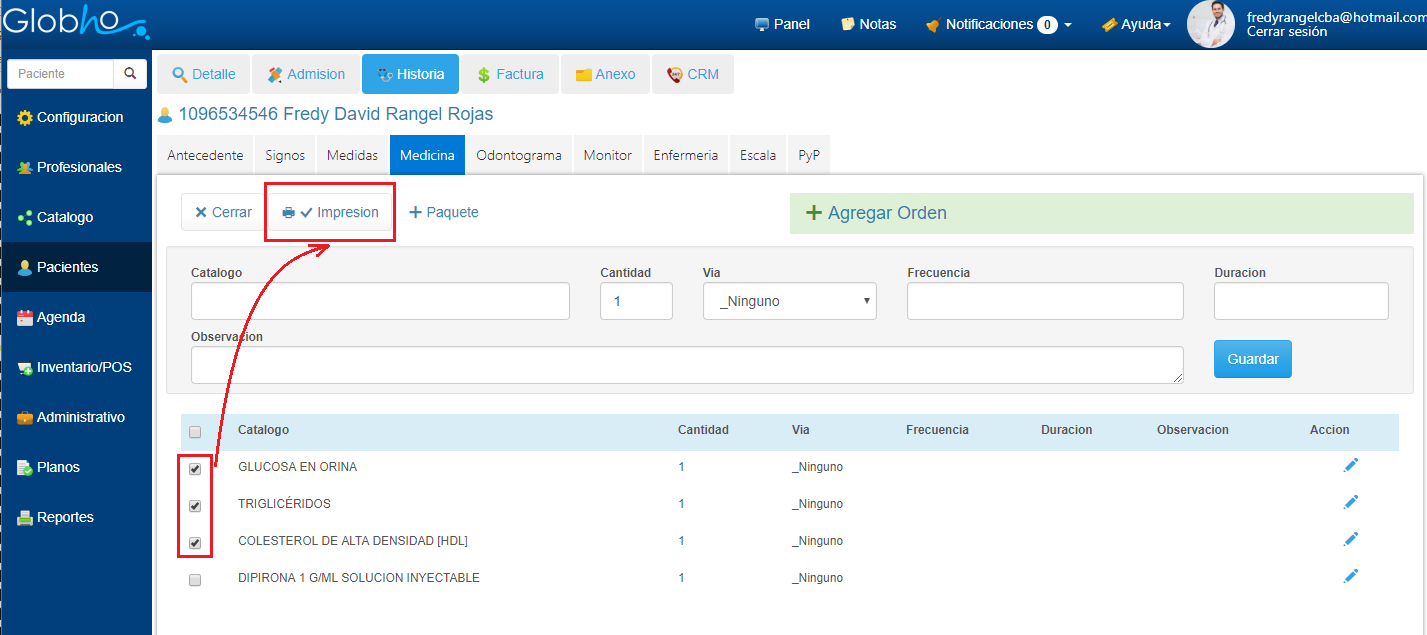1427x635 pixels.
Task: Click the pencil edit icon for GLUCOSA EN ORINA
Action: pos(1351,465)
